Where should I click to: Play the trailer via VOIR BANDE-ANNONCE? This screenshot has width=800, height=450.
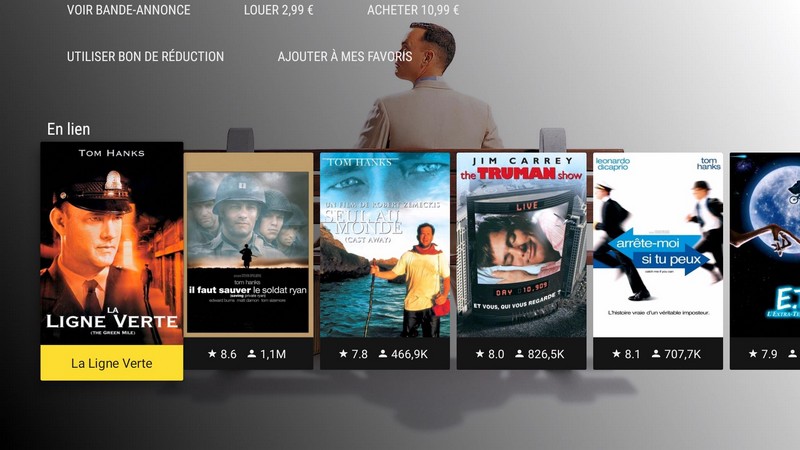[x=129, y=10]
